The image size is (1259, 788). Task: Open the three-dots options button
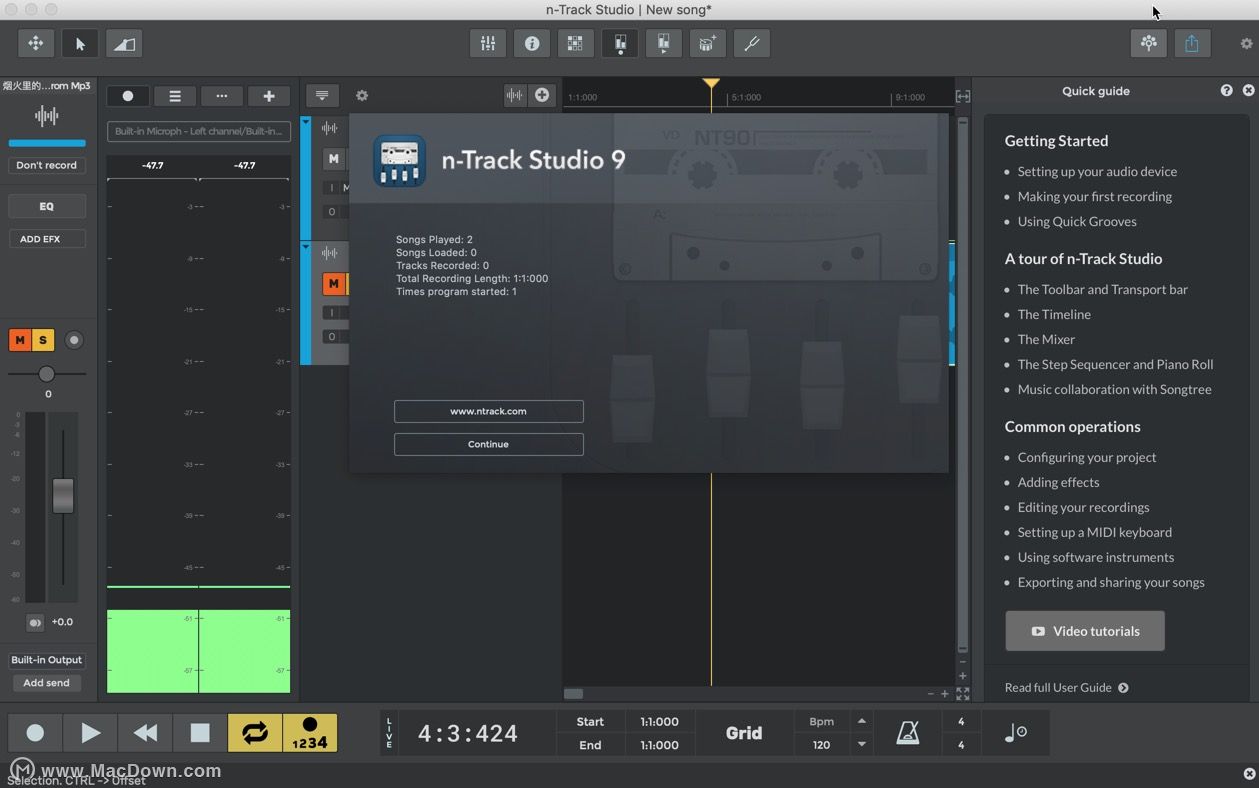(x=222, y=96)
